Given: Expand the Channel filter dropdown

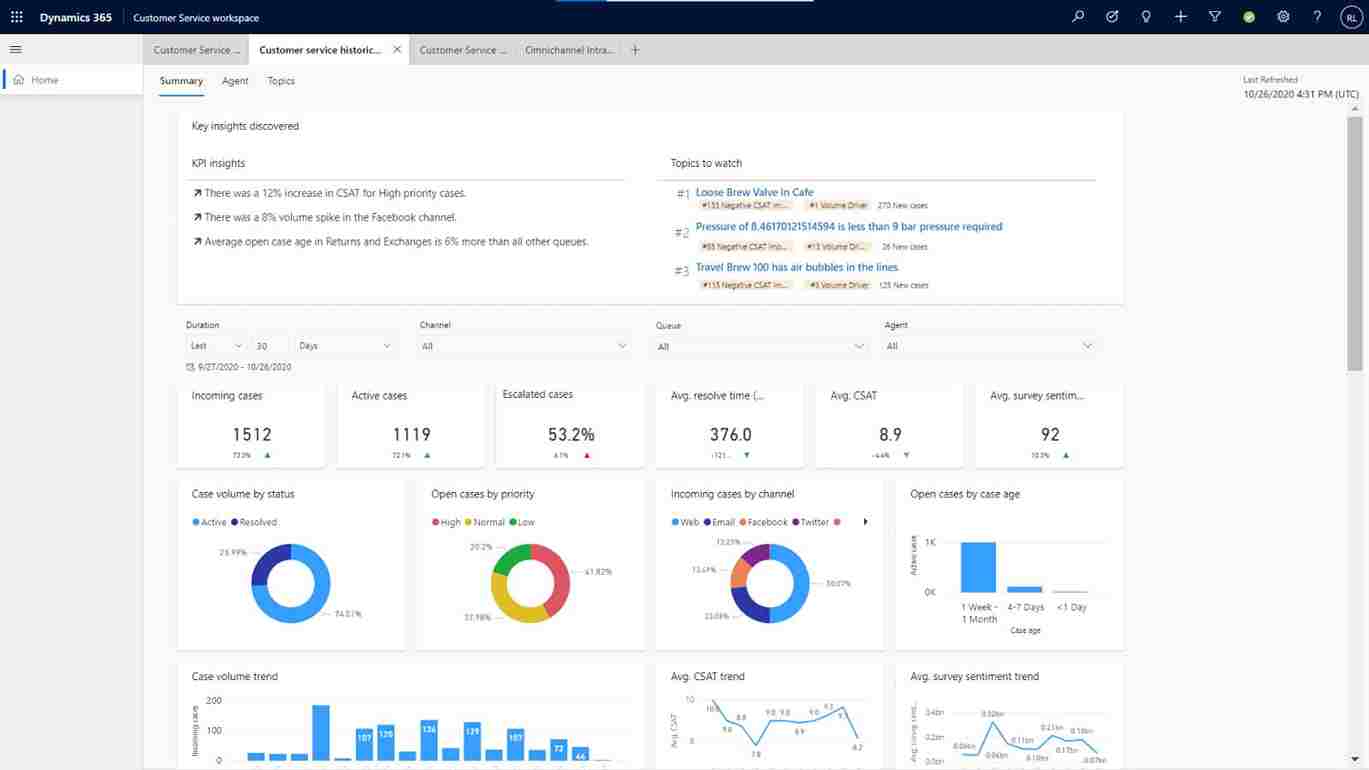Looking at the screenshot, I should point(524,346).
